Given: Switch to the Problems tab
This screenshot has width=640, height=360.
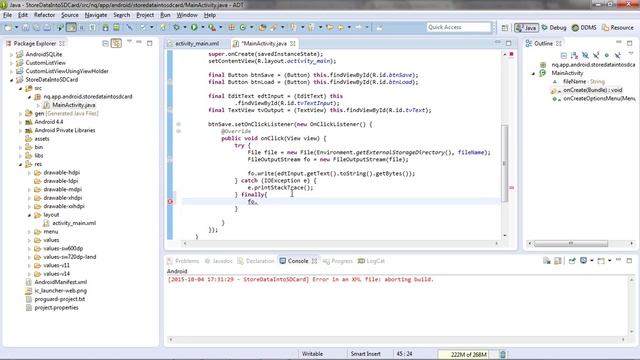Looking at the screenshot, I should 183,261.
